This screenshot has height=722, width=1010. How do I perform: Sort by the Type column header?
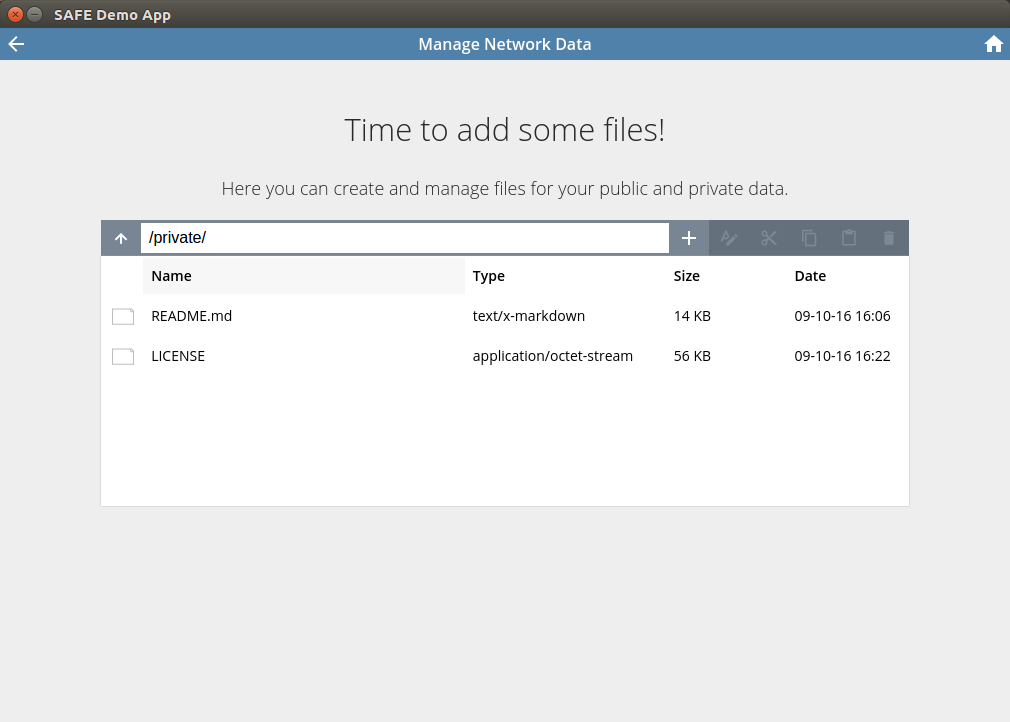488,276
